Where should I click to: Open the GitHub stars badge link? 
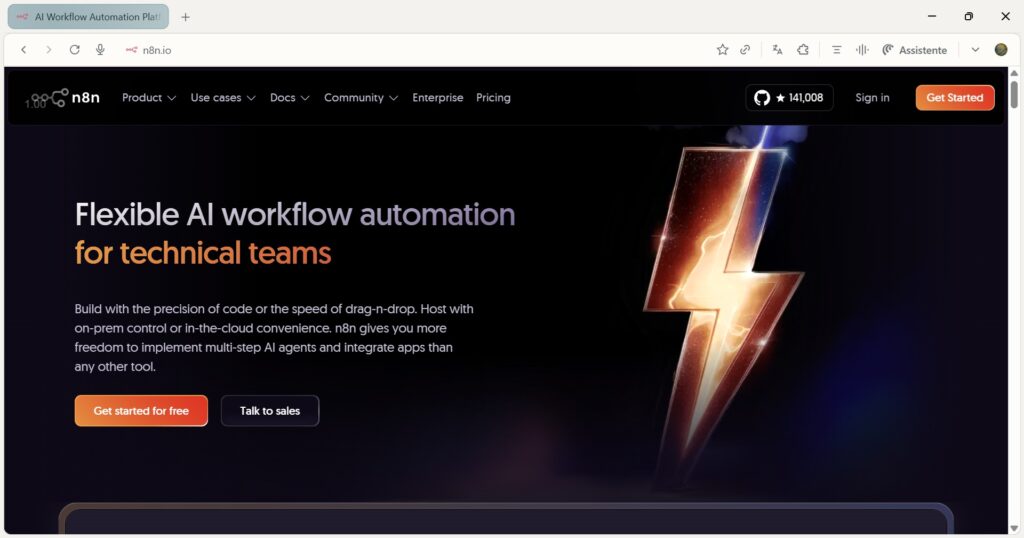(x=789, y=97)
